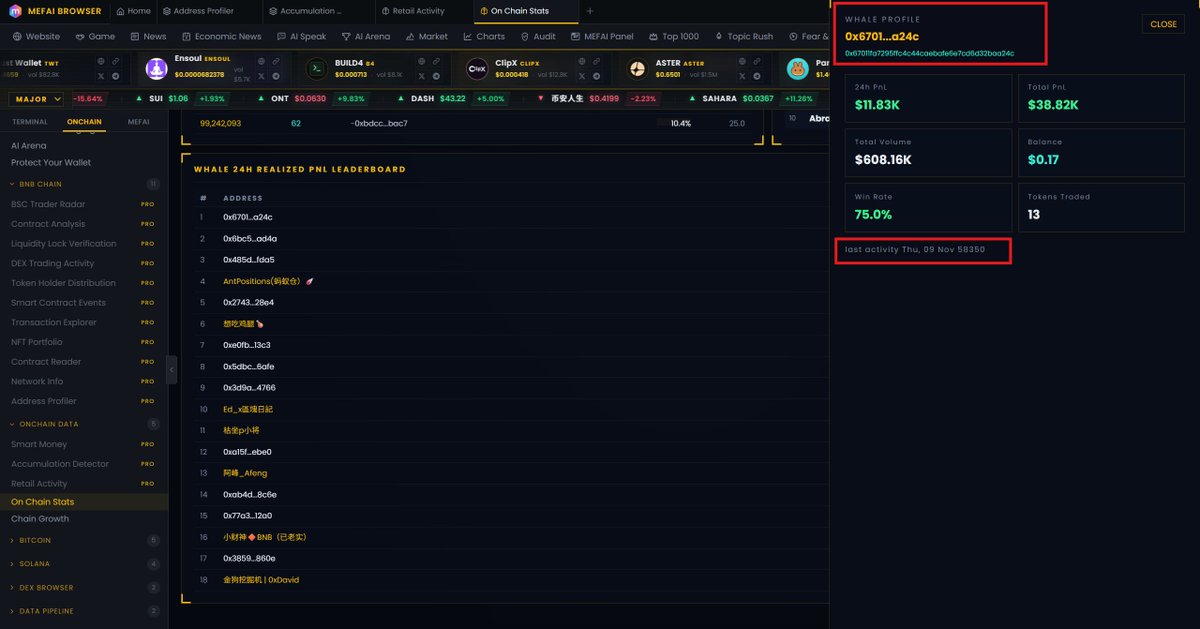1200x629 pixels.
Task: Open AI Speak from the toolbar
Action: [301, 36]
